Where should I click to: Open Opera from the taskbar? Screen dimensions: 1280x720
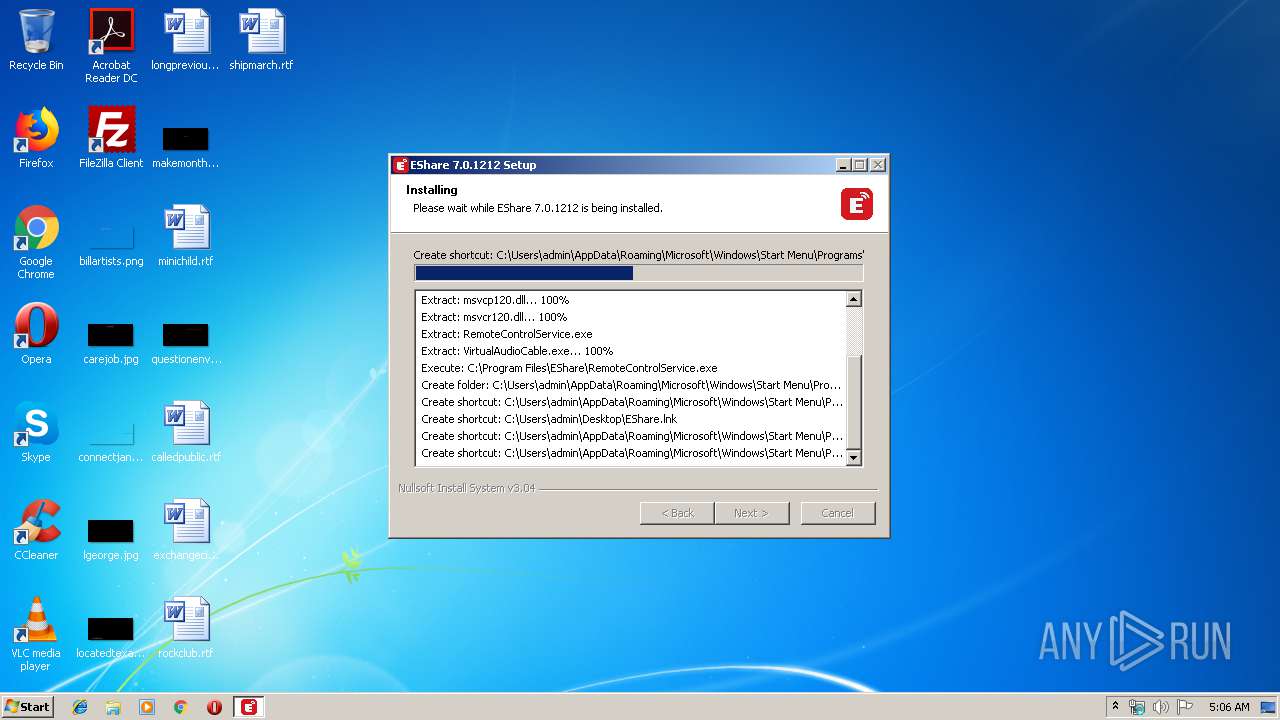(214, 707)
